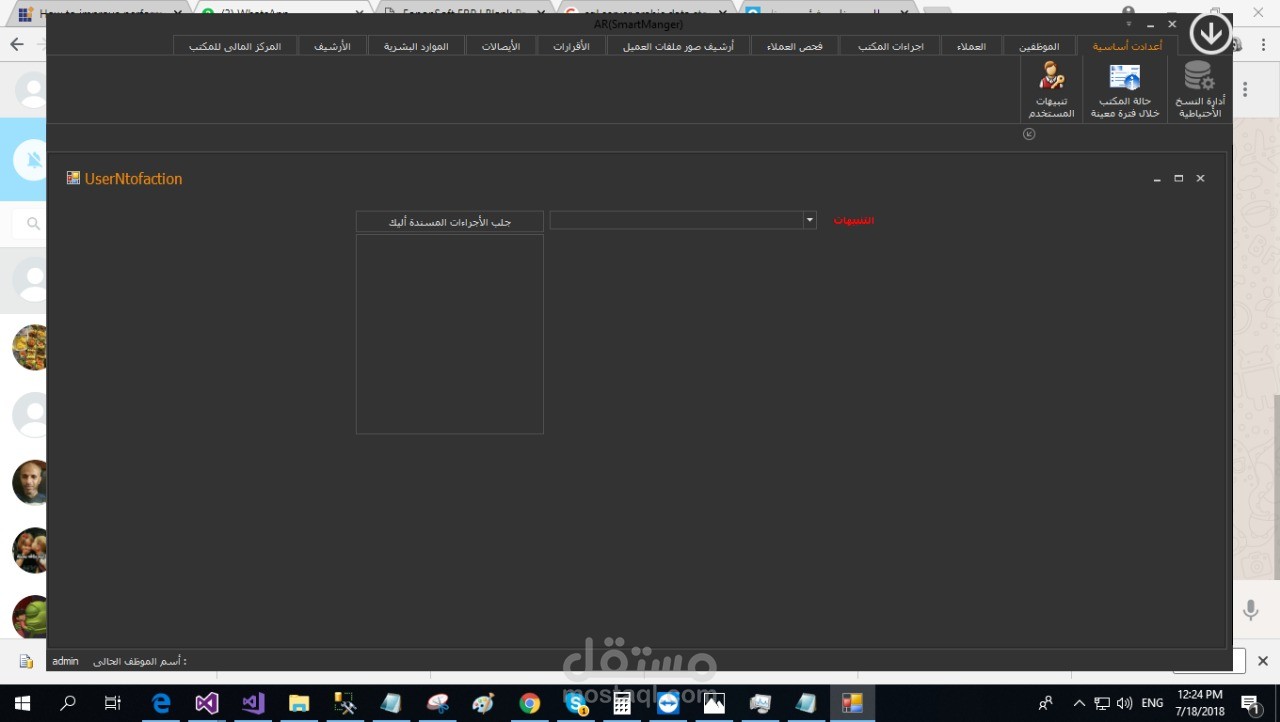Viewport: 1280px width, 722px height.
Task: Open the فحص العملاء tab
Action: [794, 46]
